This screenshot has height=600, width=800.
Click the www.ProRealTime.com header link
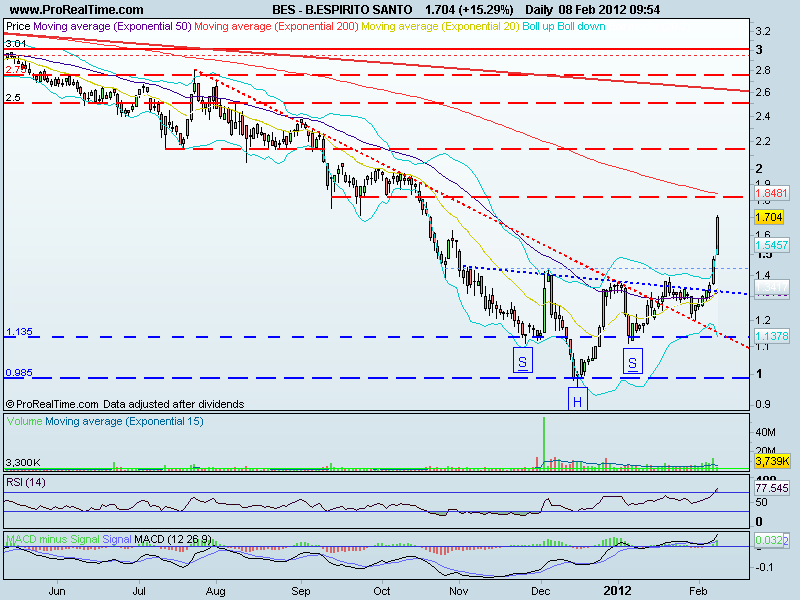[77, 10]
